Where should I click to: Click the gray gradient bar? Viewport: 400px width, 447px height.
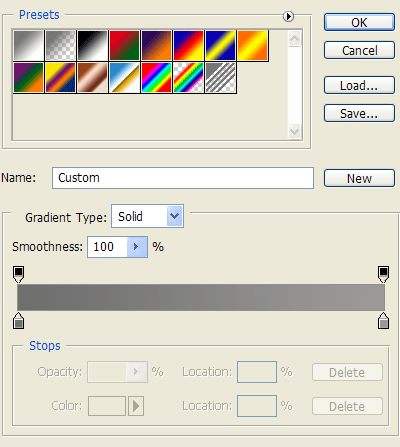[201, 297]
